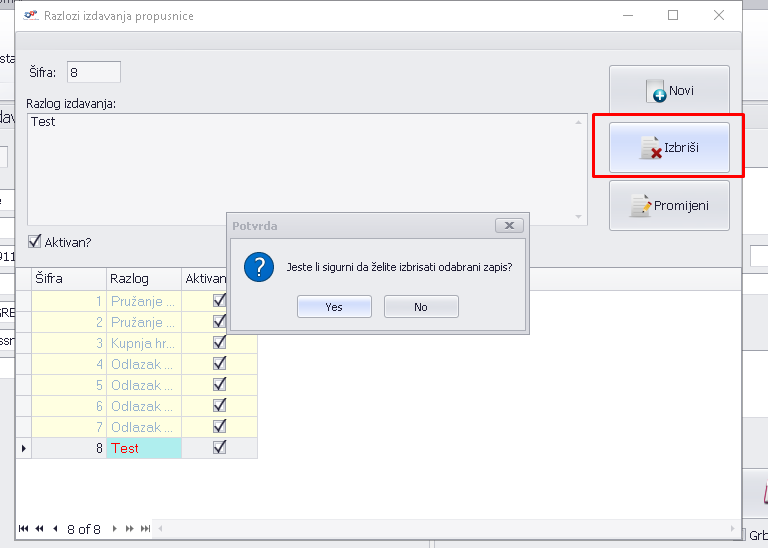
Task: Toggle Aktivan checkbox for row 3
Action: pyautogui.click(x=220, y=343)
